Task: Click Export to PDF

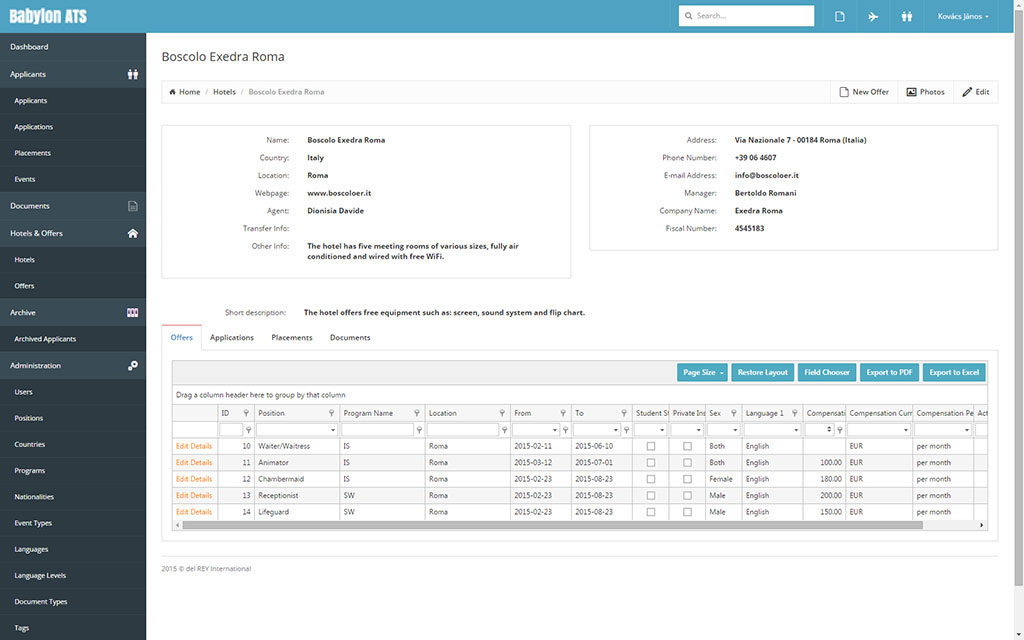Action: (x=889, y=373)
